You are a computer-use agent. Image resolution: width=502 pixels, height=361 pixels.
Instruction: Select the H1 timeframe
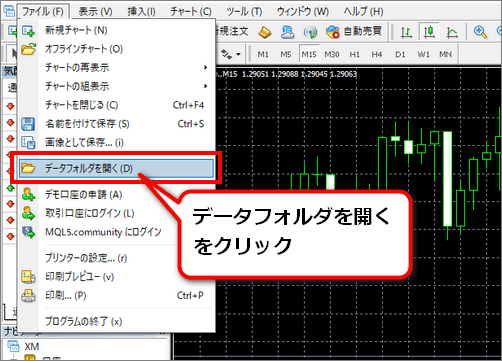pos(354,54)
